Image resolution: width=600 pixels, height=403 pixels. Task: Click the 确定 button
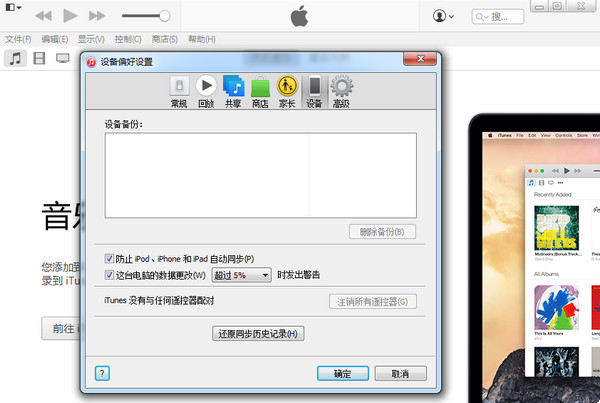(342, 373)
